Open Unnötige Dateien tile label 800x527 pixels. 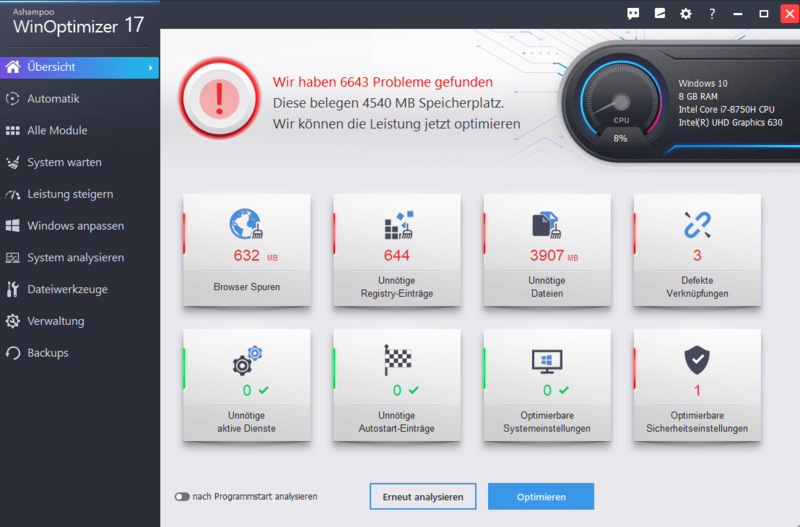[546, 287]
